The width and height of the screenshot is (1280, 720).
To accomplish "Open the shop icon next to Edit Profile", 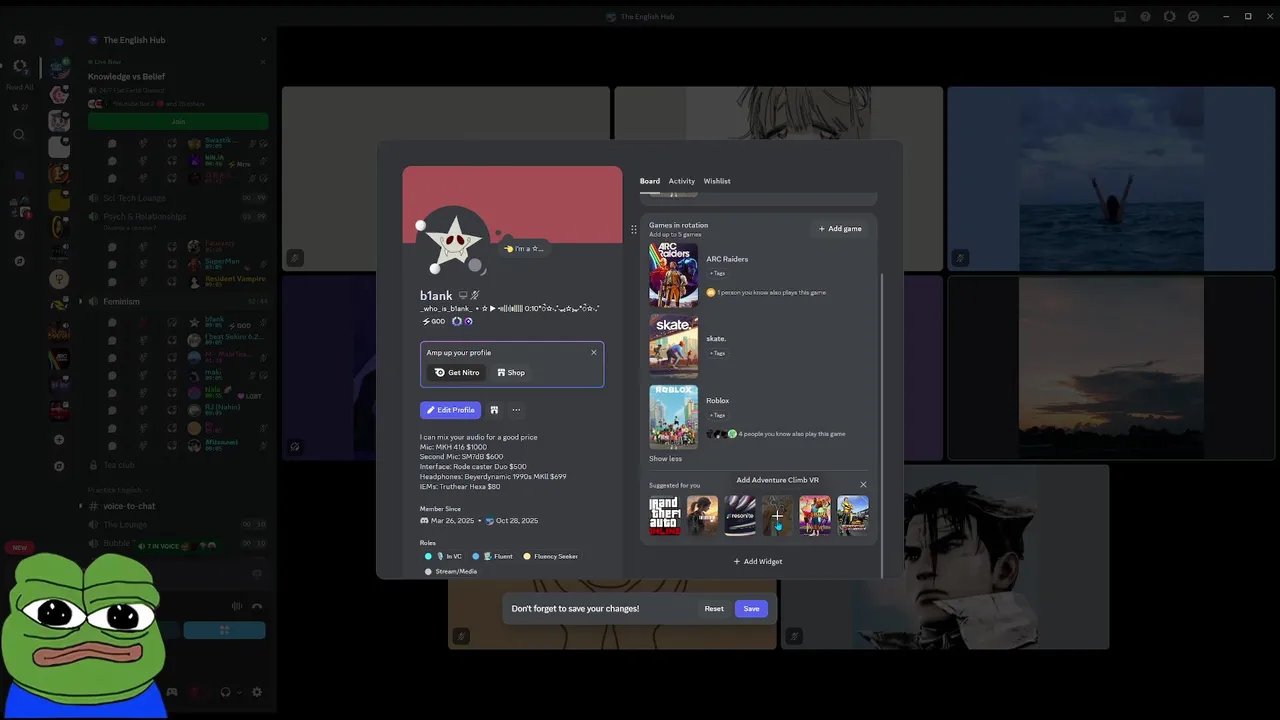I will [494, 410].
